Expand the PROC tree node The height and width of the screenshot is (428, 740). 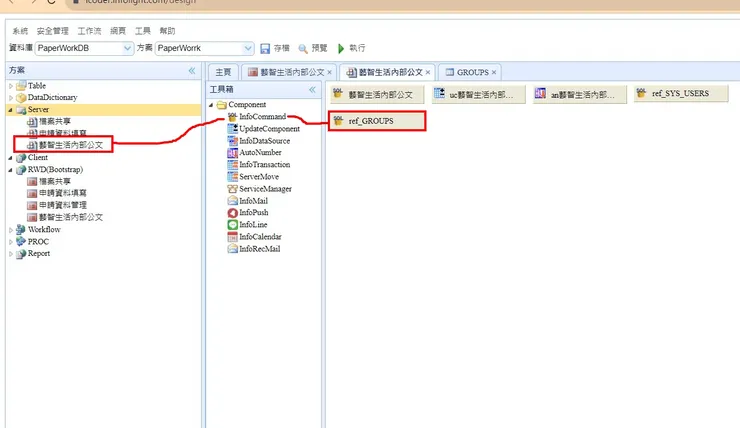coord(11,242)
